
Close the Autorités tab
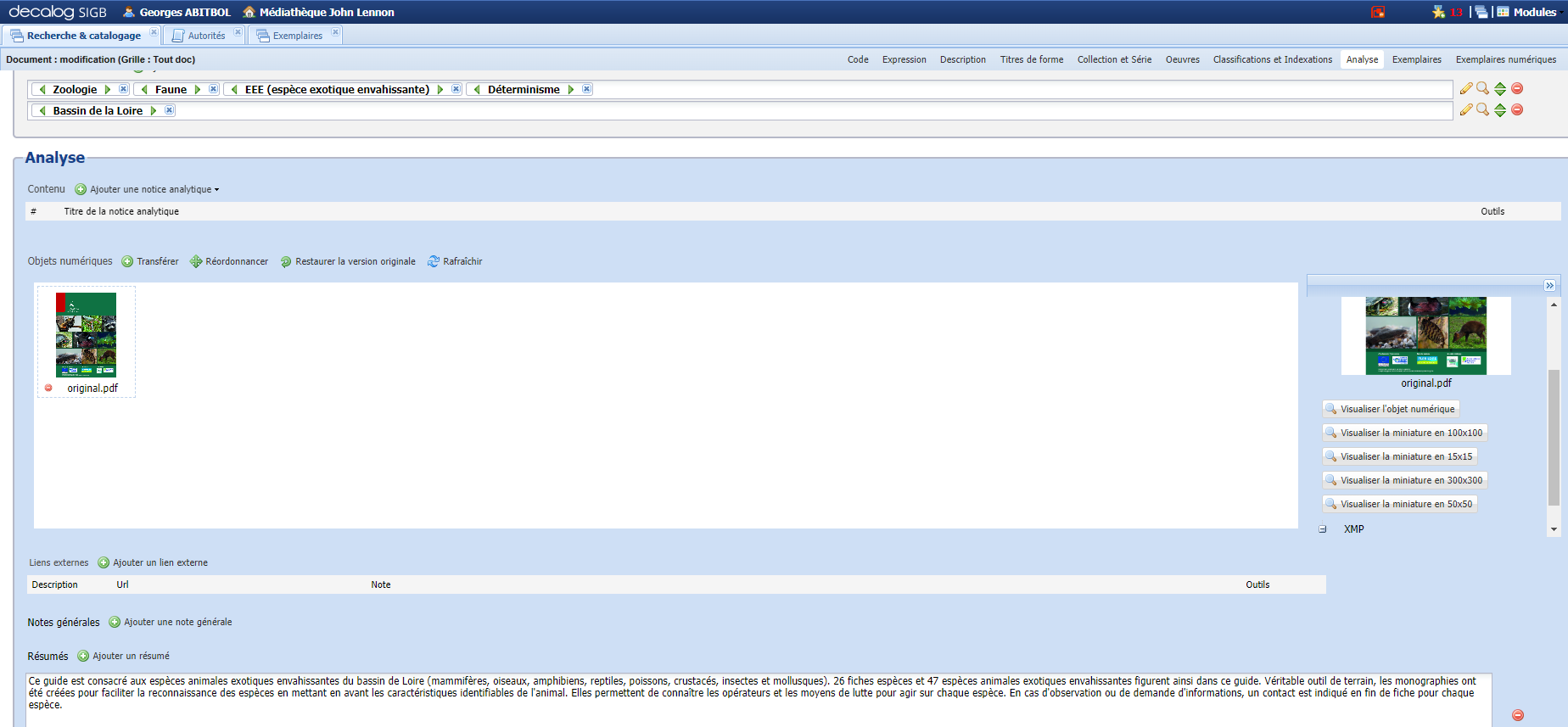click(x=238, y=32)
